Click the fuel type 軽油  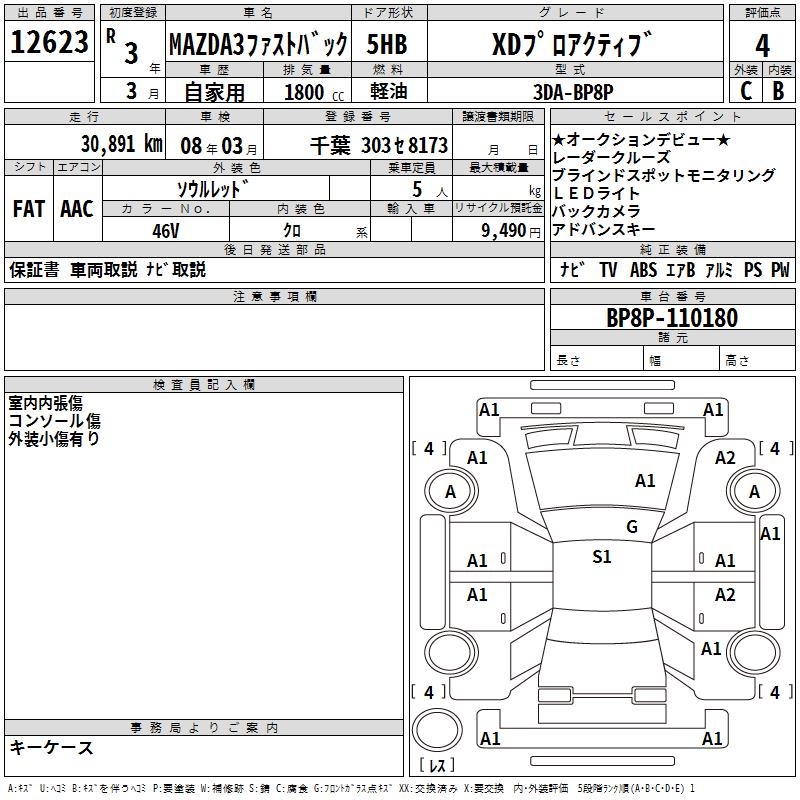click(x=389, y=91)
